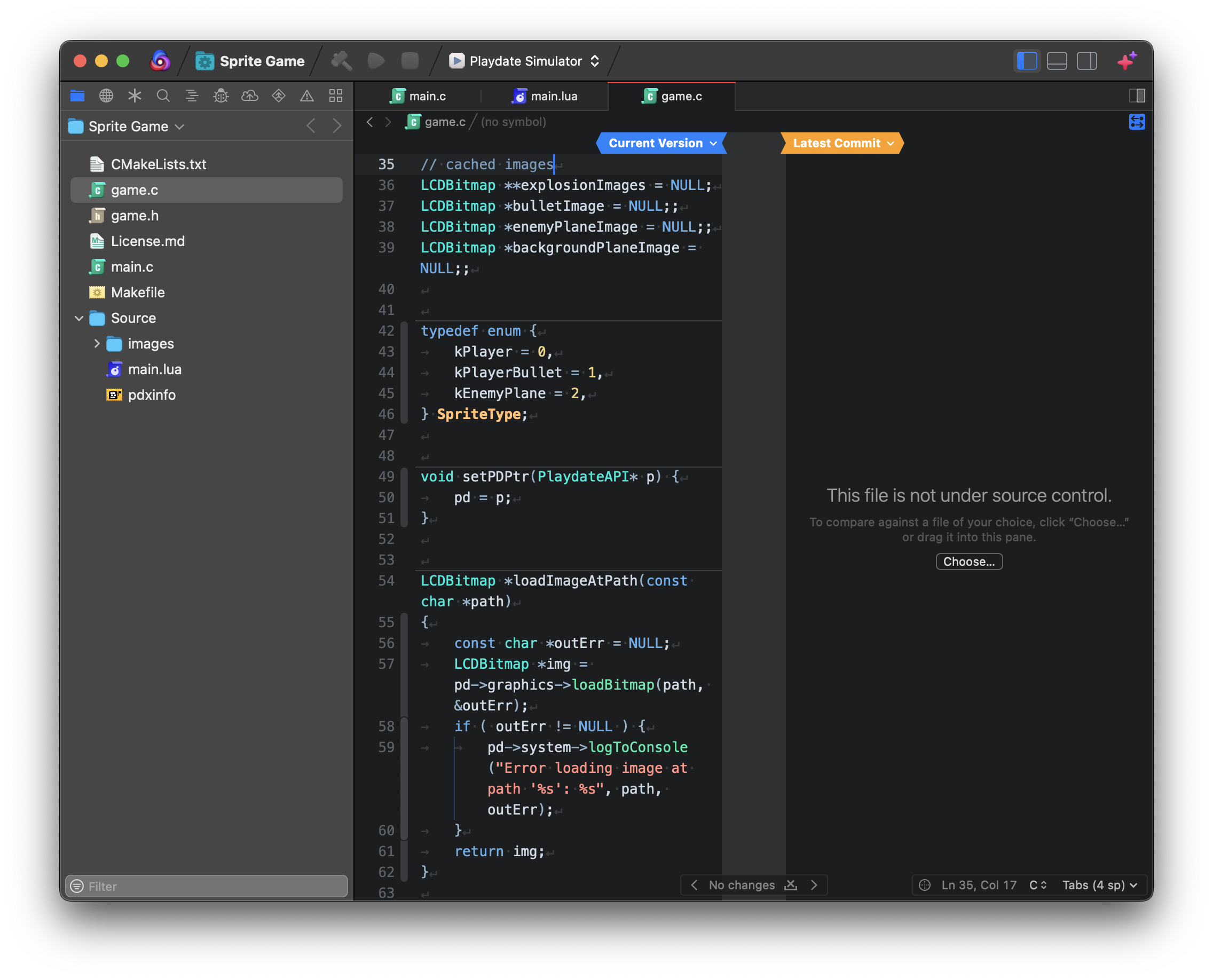Click the pink sparkle assistant icon
This screenshot has width=1213, height=980.
1127,60
